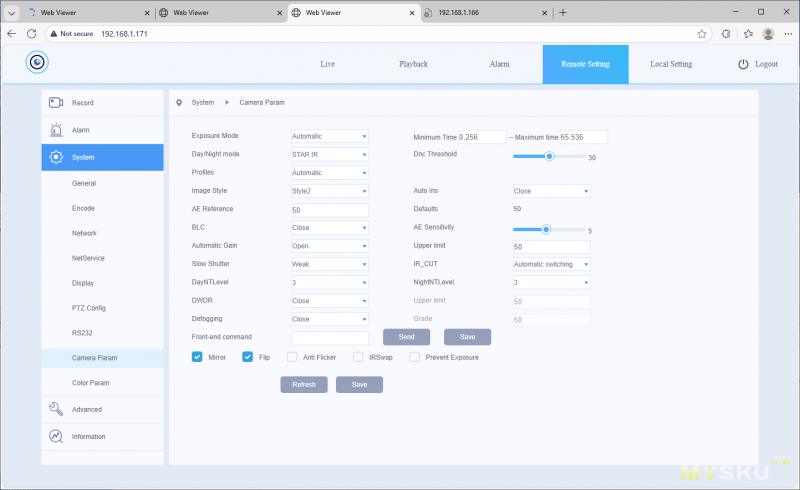Open the Alarm section bell icon
Viewport: 800px width, 490px height.
[x=56, y=130]
